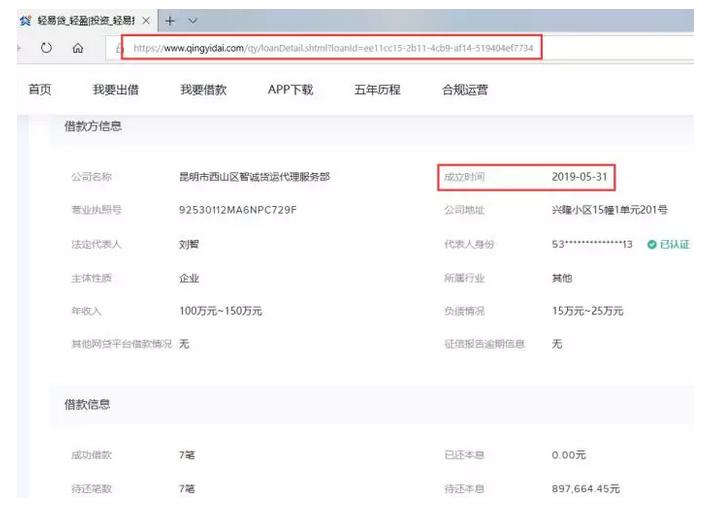
Task: Click 无 value beside 征信报告逾期信息
Action: point(557,344)
